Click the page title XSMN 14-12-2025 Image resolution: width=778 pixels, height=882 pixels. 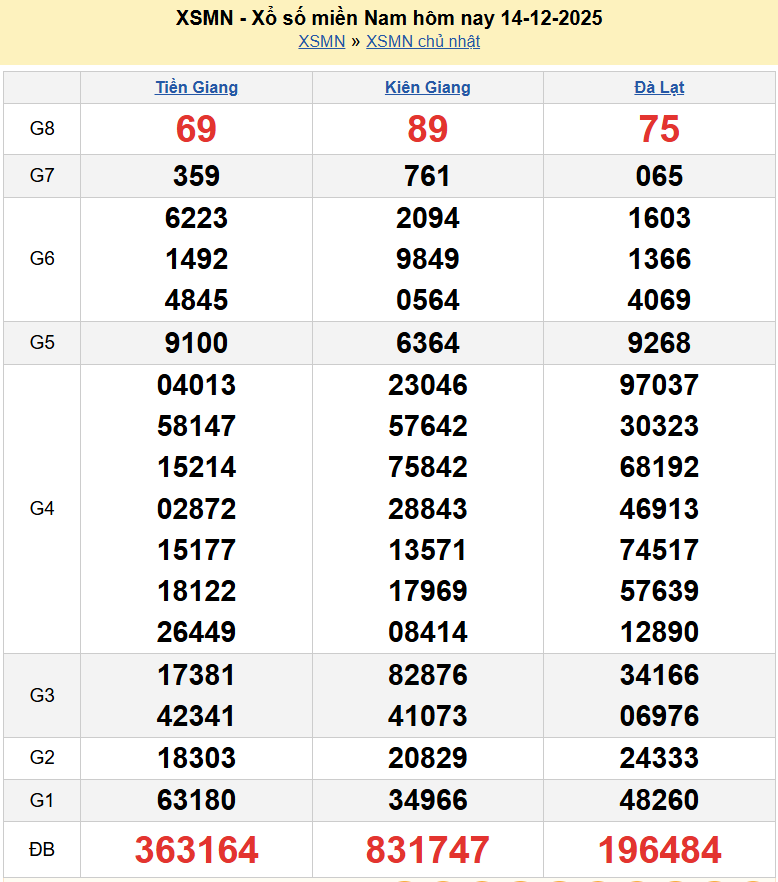tap(389, 18)
